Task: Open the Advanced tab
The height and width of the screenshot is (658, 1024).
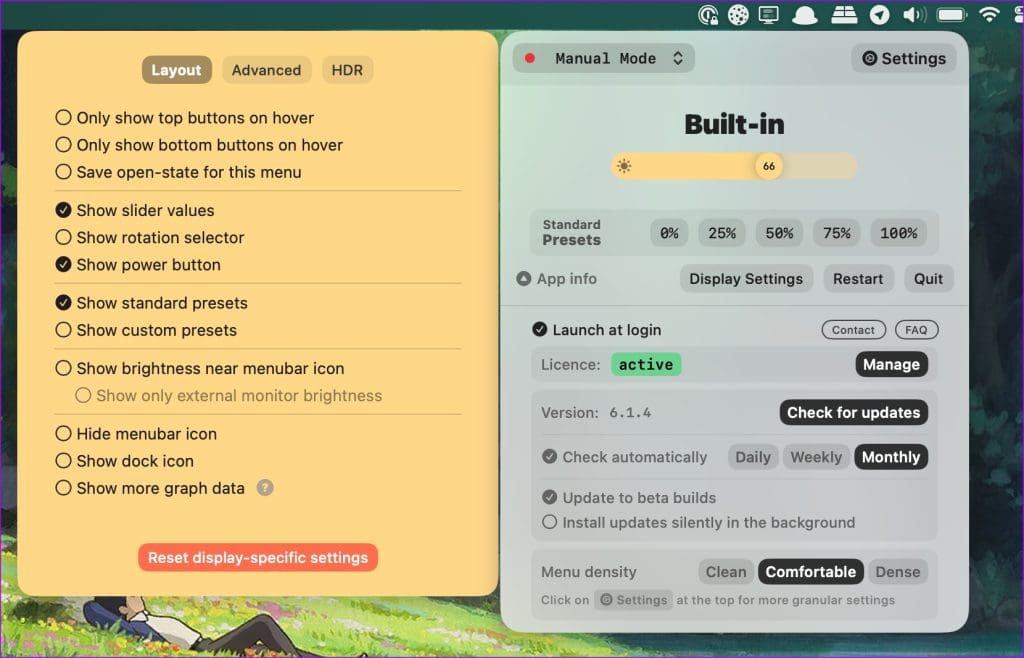Action: tap(266, 70)
